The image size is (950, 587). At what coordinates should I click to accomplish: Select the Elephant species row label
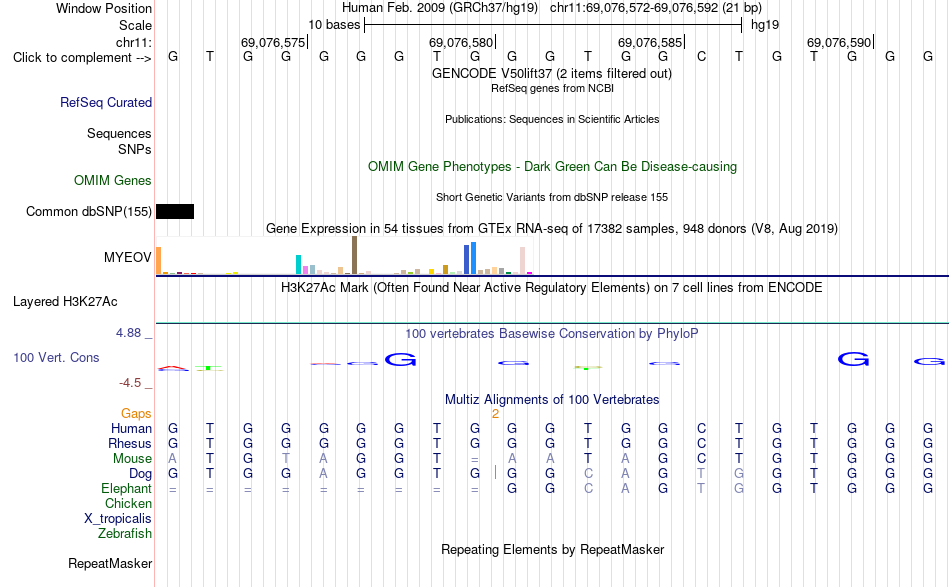pos(127,488)
